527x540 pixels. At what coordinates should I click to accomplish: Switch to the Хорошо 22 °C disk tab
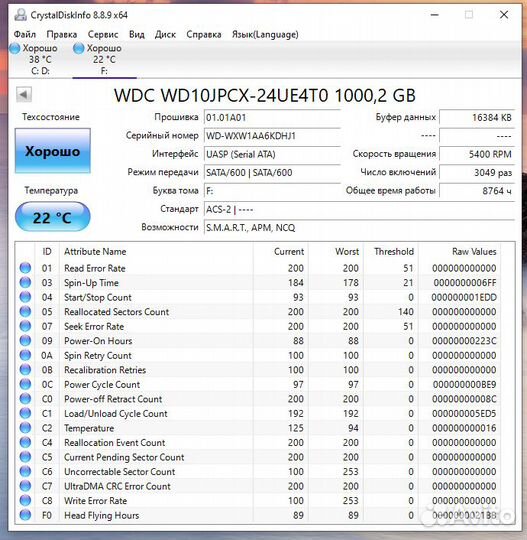[104, 59]
